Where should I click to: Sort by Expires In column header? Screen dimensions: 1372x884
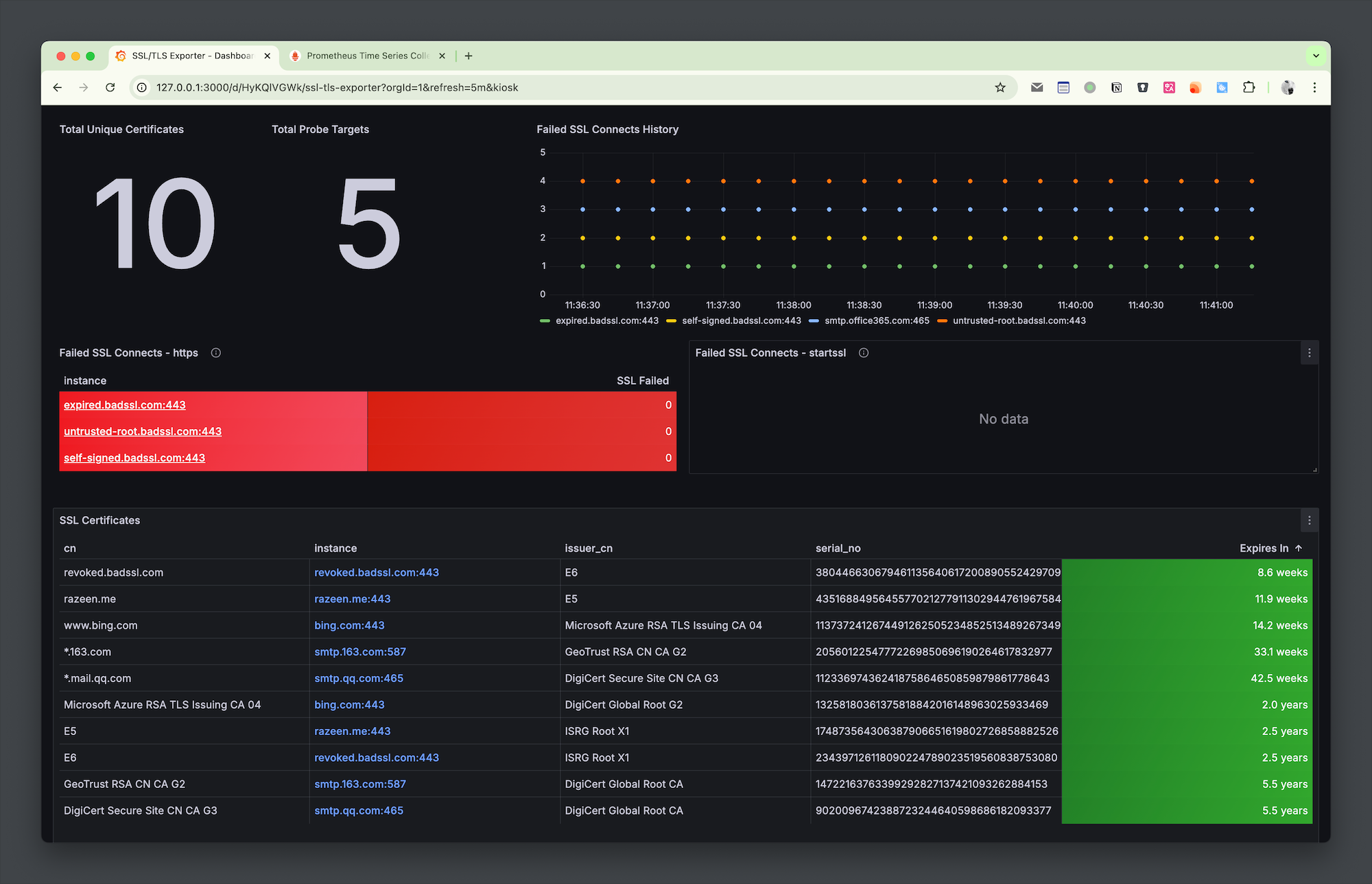(1264, 548)
